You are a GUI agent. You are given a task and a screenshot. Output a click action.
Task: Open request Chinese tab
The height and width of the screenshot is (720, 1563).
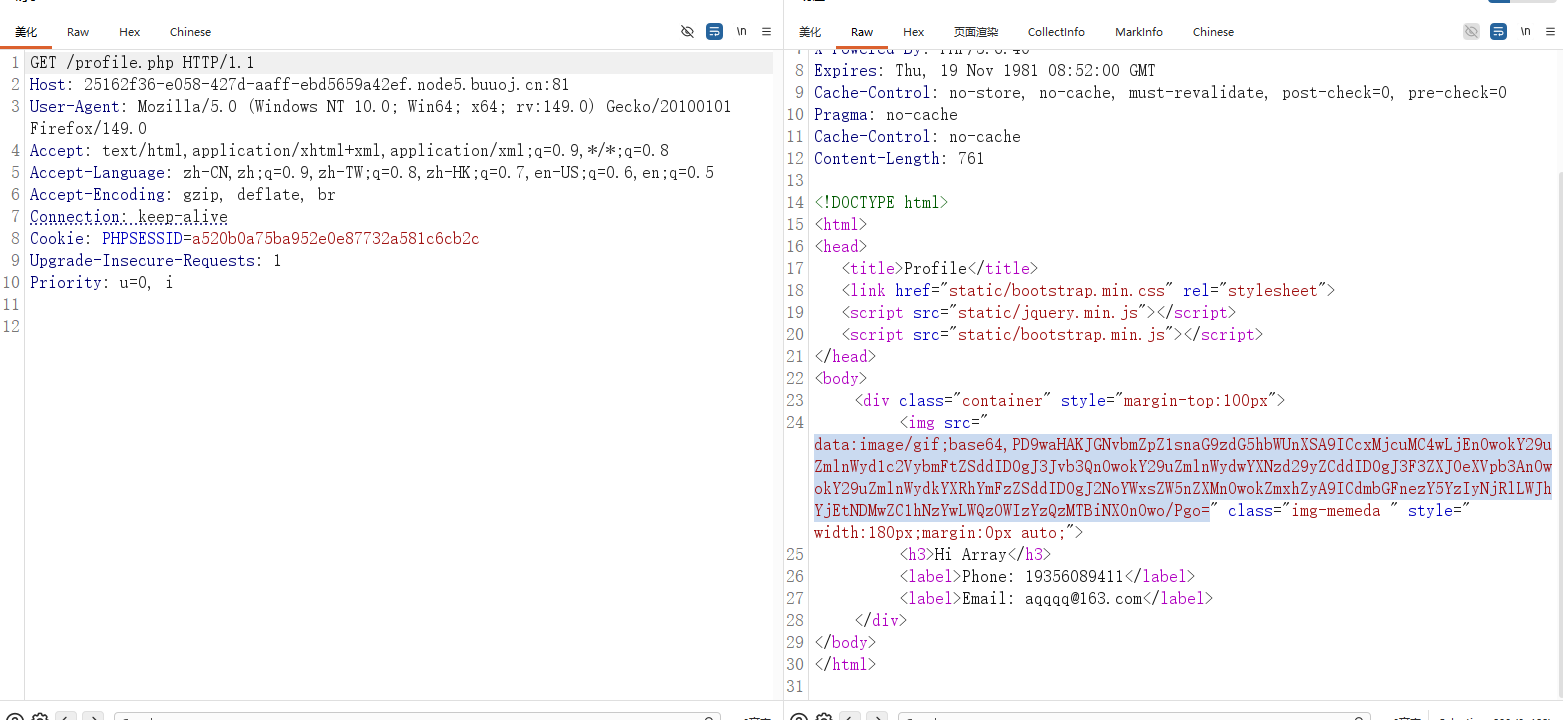point(190,32)
